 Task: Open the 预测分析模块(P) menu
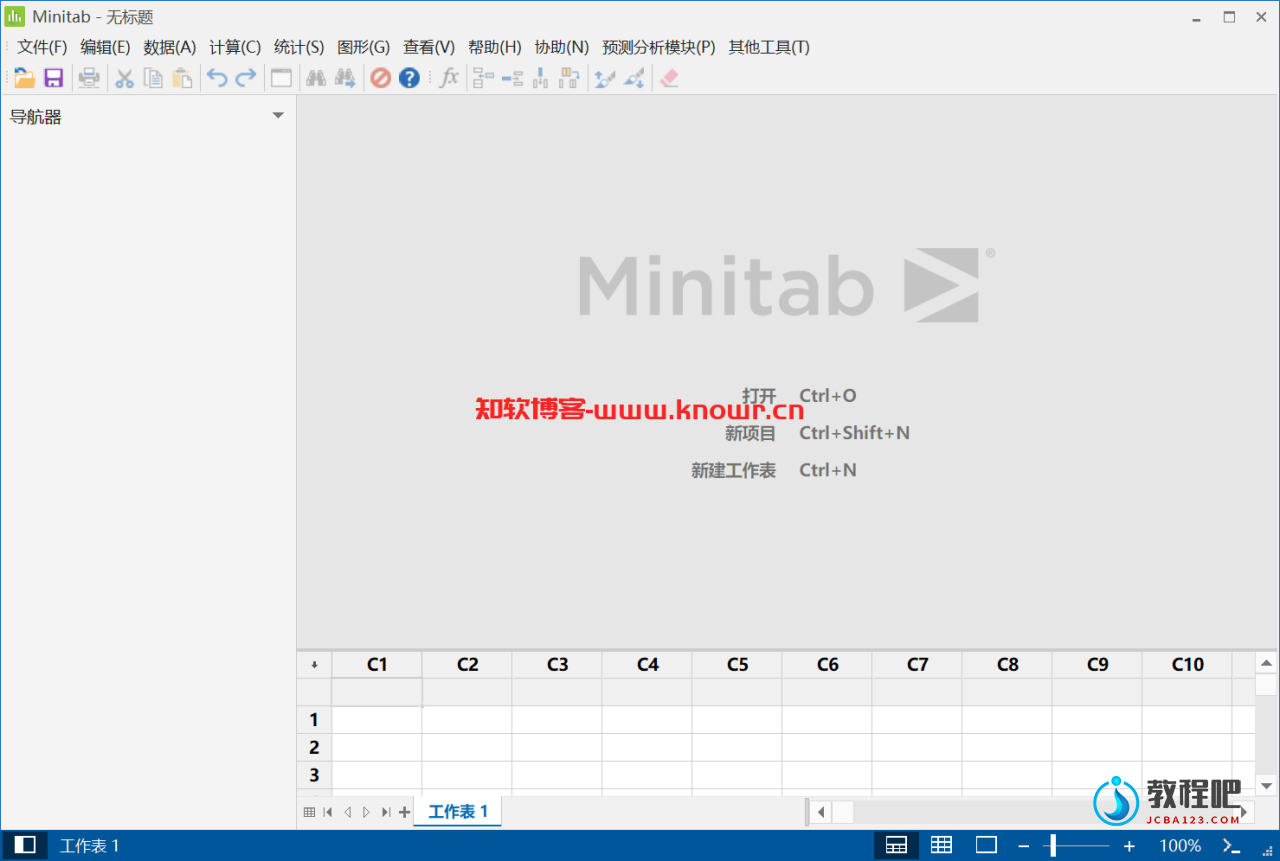[x=659, y=47]
